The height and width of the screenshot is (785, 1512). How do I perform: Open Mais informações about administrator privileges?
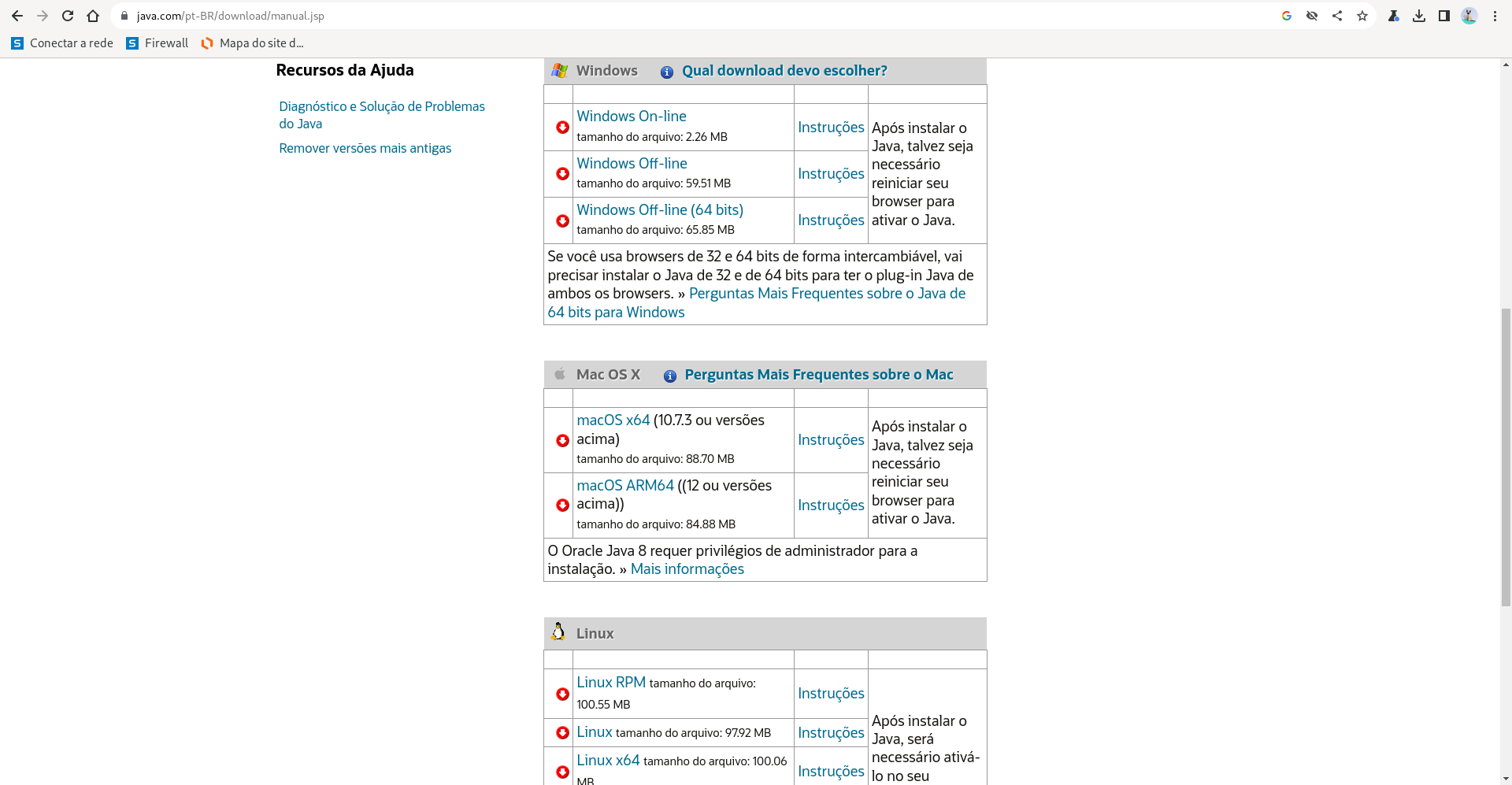click(x=687, y=569)
